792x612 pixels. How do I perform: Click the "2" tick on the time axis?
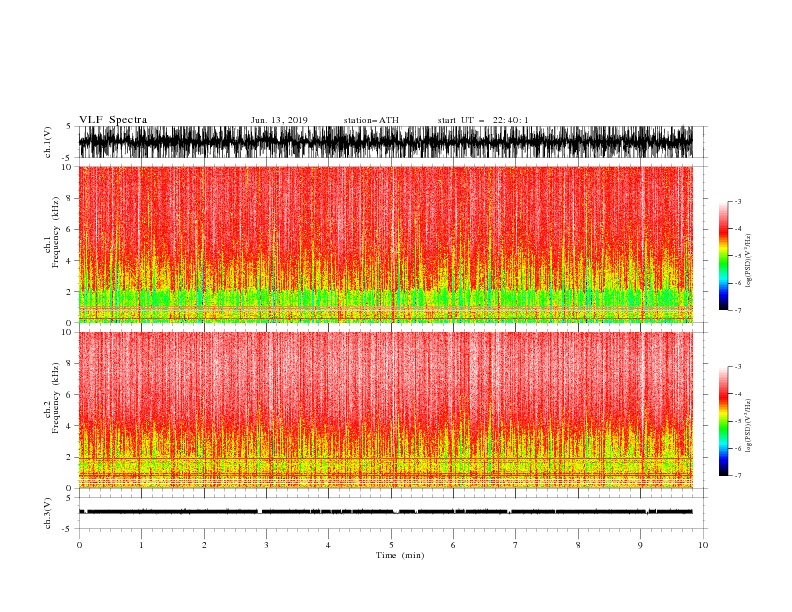[204, 545]
